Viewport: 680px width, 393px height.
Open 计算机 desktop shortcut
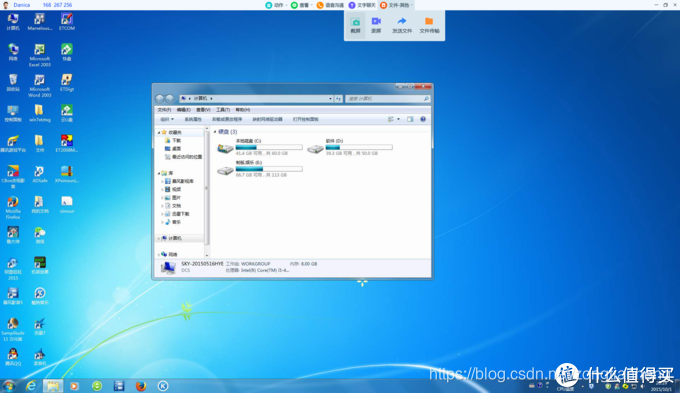pyautogui.click(x=13, y=22)
